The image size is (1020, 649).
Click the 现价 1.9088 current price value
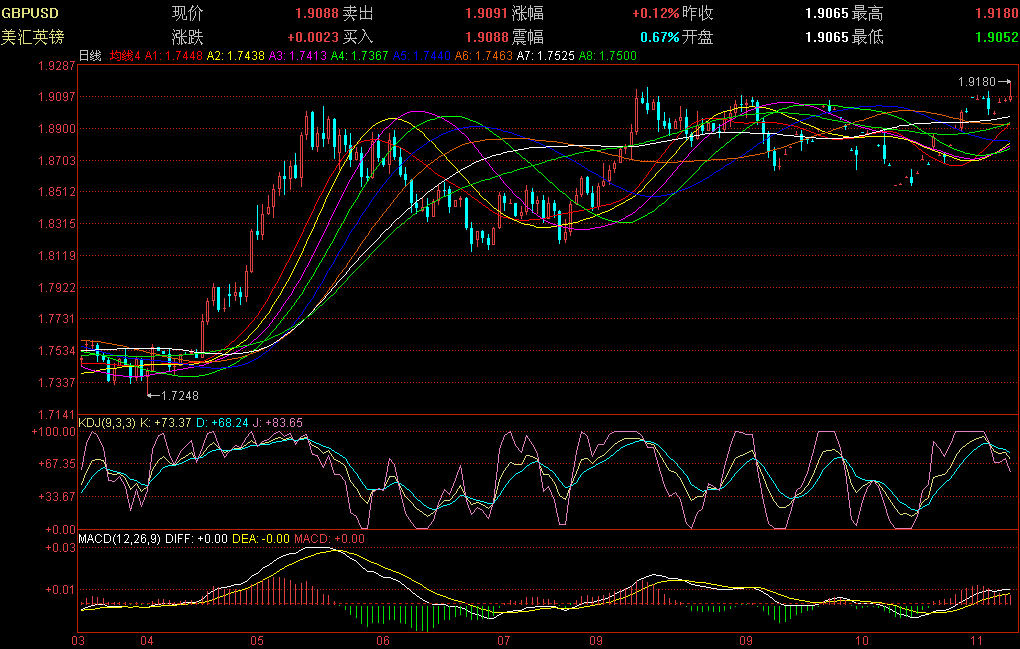pos(316,13)
